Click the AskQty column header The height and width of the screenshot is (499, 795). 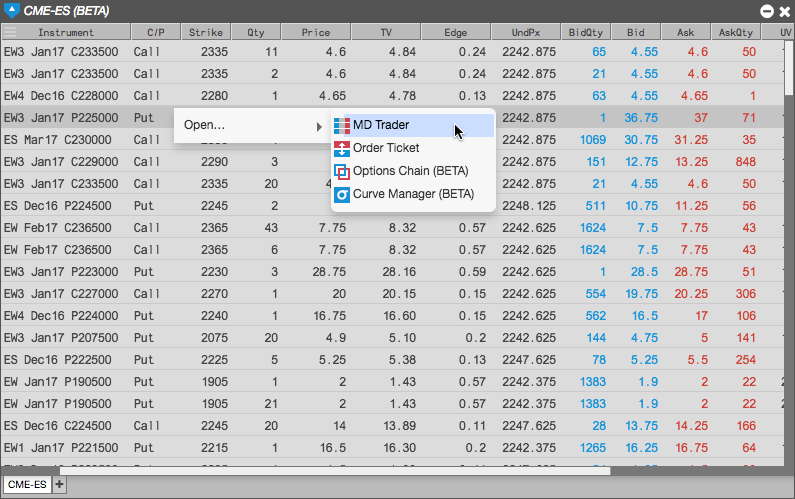pyautogui.click(x=736, y=32)
